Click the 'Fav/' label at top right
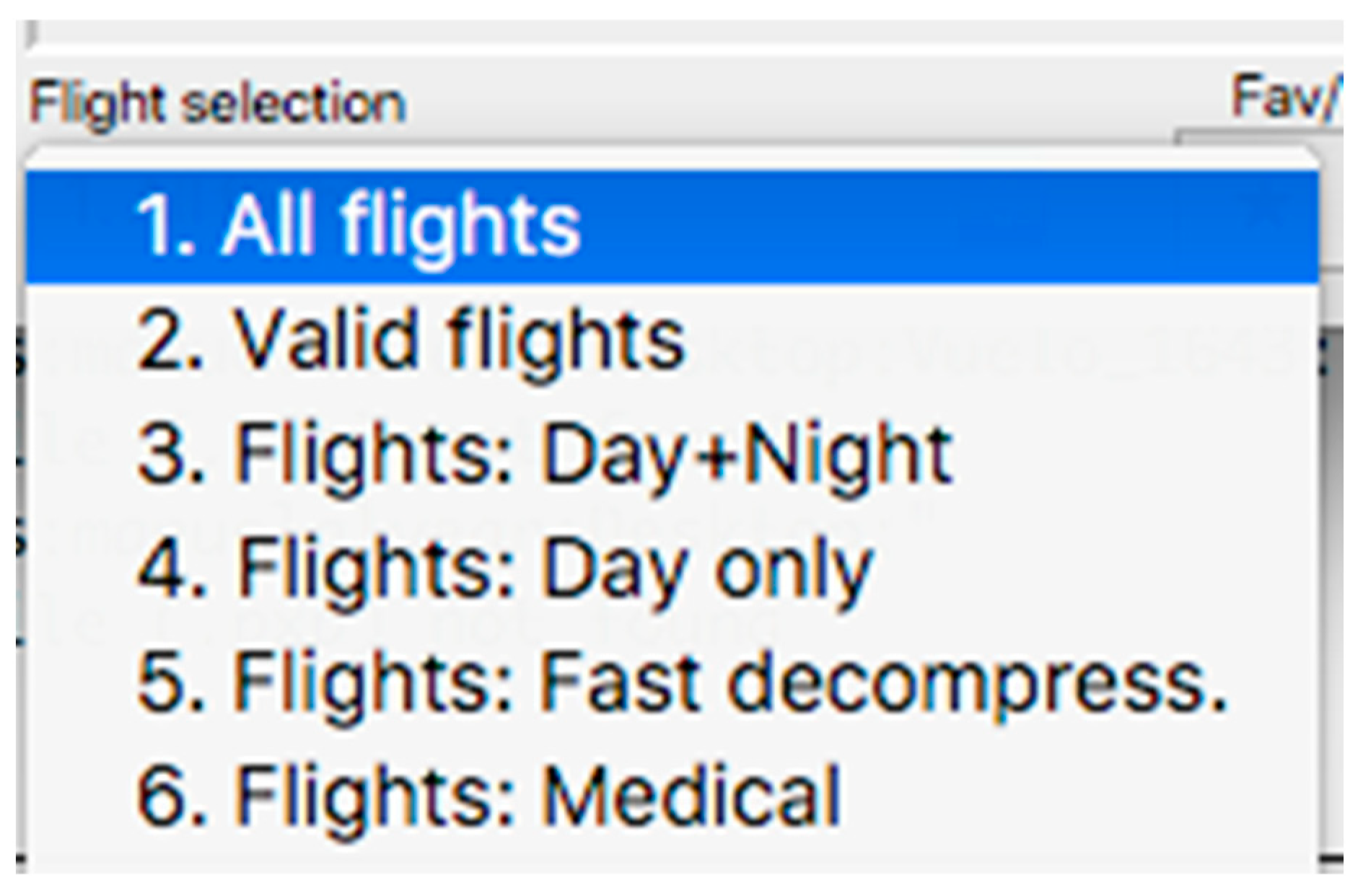 point(1285,97)
